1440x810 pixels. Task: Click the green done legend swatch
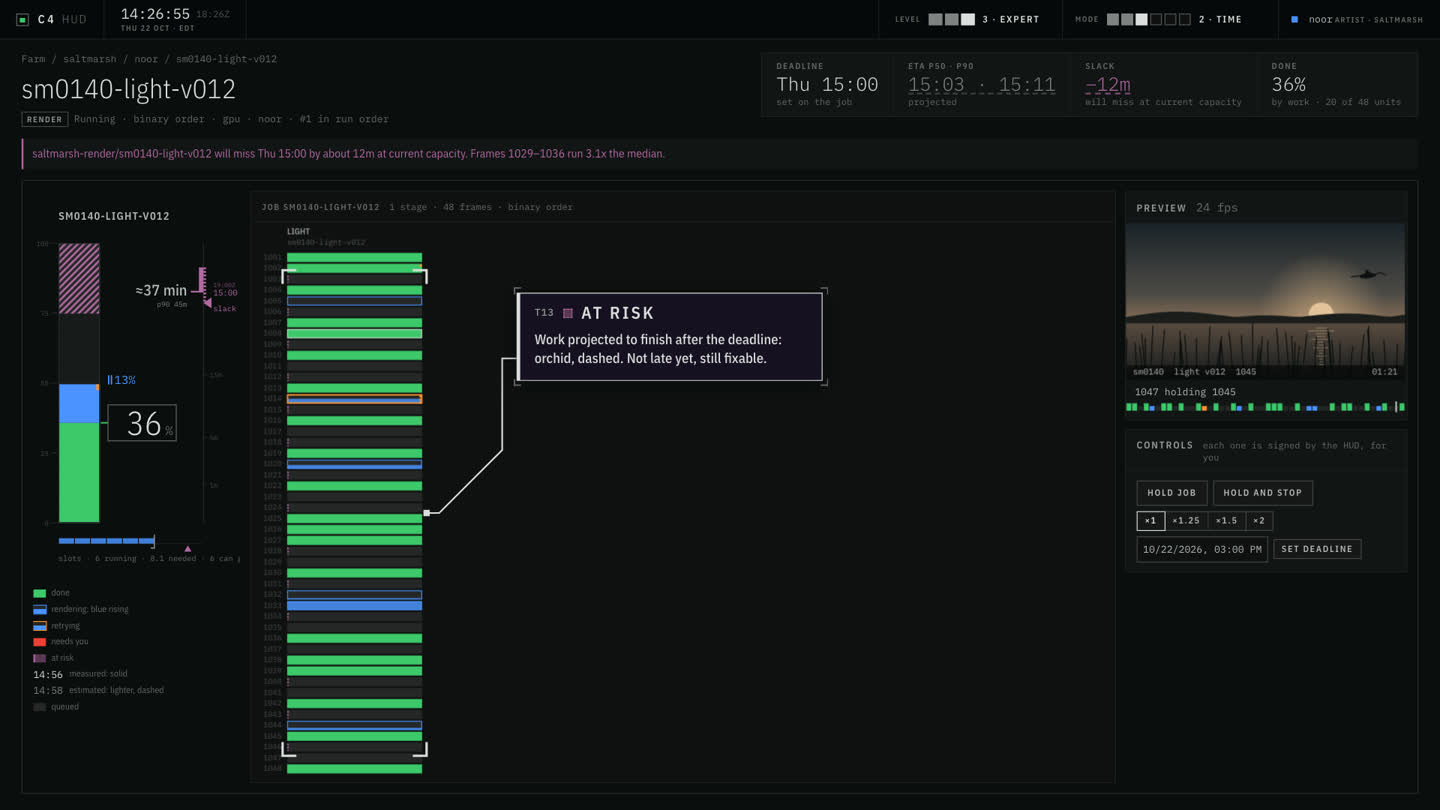(x=39, y=593)
